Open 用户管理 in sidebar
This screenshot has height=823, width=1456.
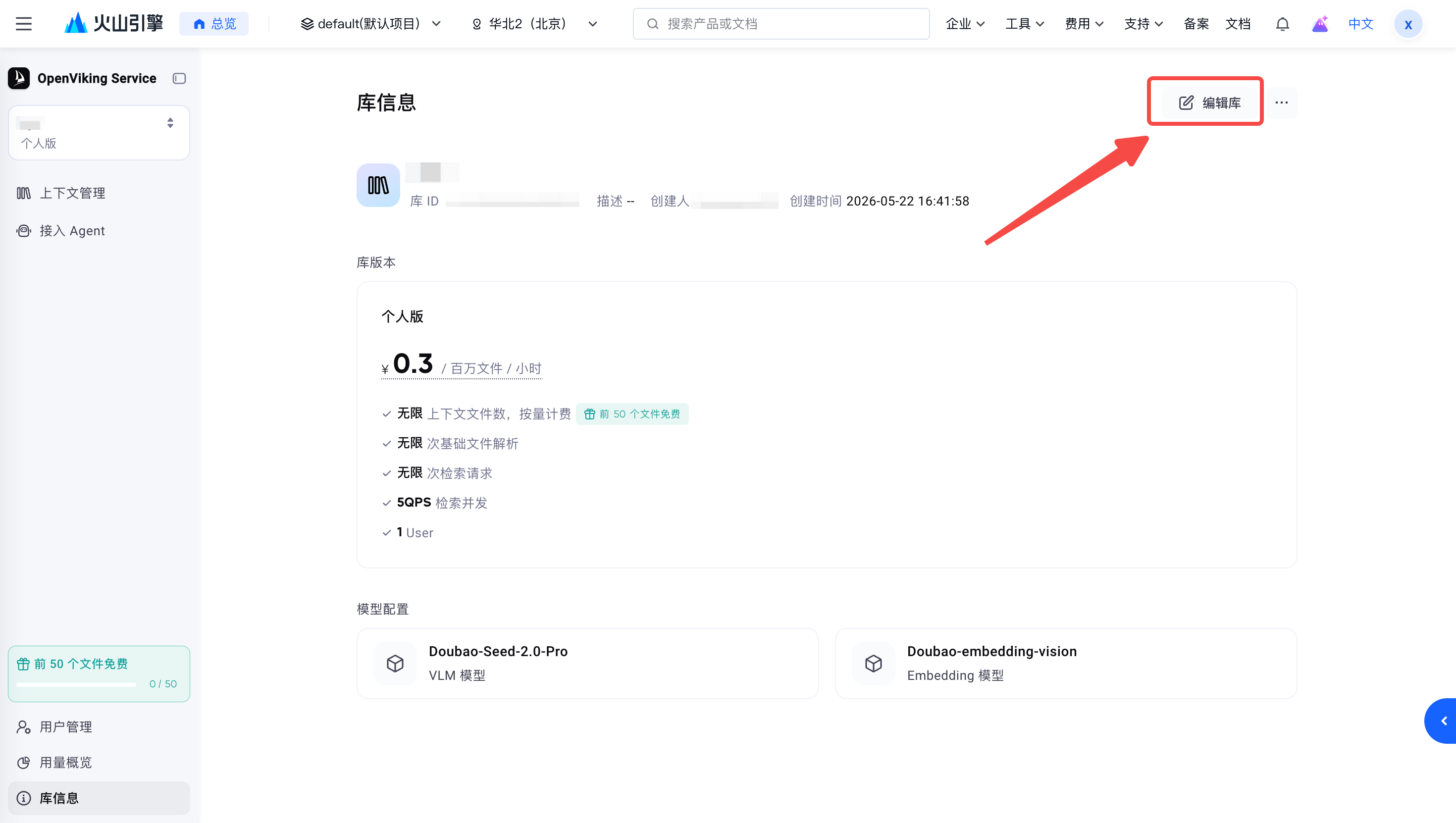click(x=99, y=727)
